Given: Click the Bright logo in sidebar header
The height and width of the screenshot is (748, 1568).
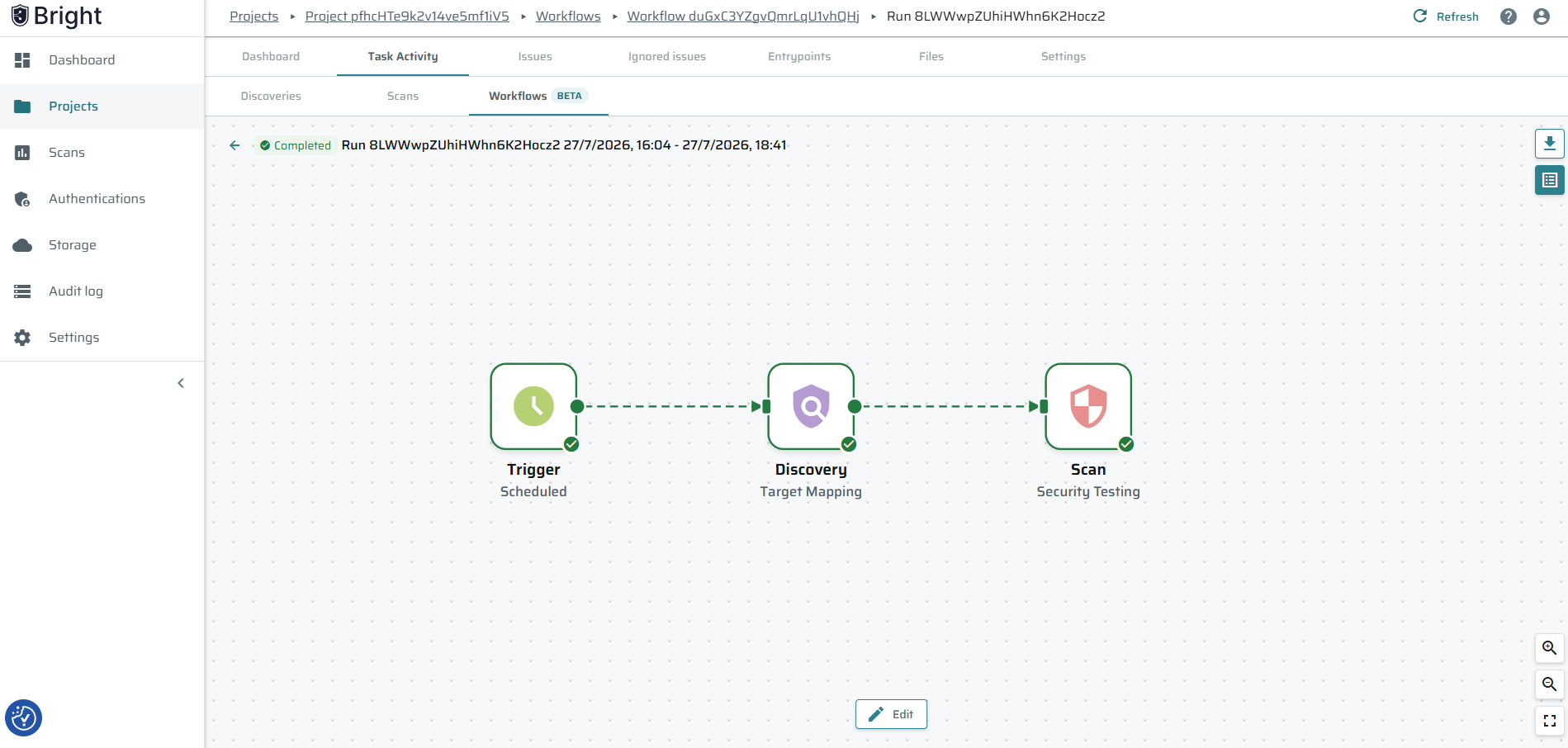Looking at the screenshot, I should pyautogui.click(x=56, y=17).
